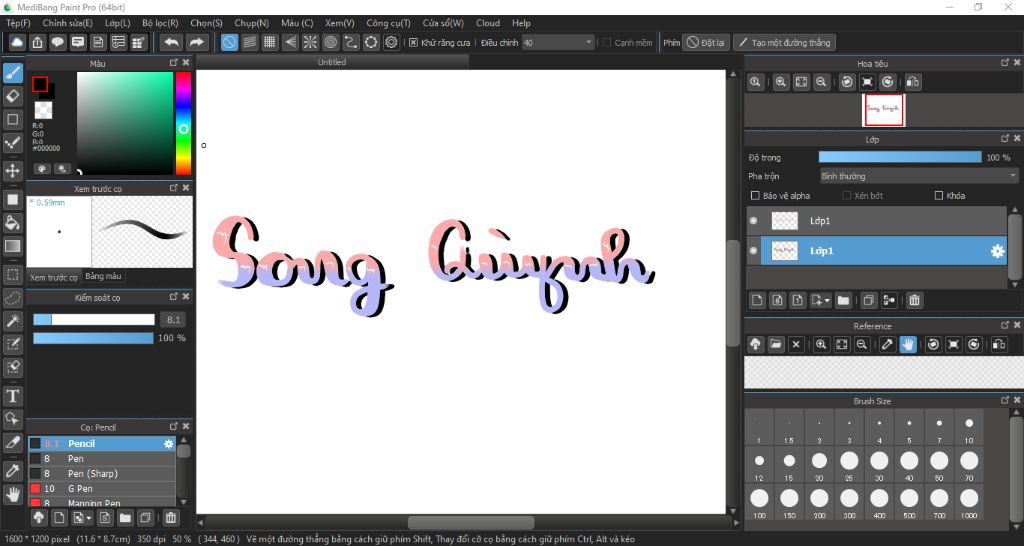The image size is (1024, 546).
Task: Select the Eraser tool
Action: 12,96
